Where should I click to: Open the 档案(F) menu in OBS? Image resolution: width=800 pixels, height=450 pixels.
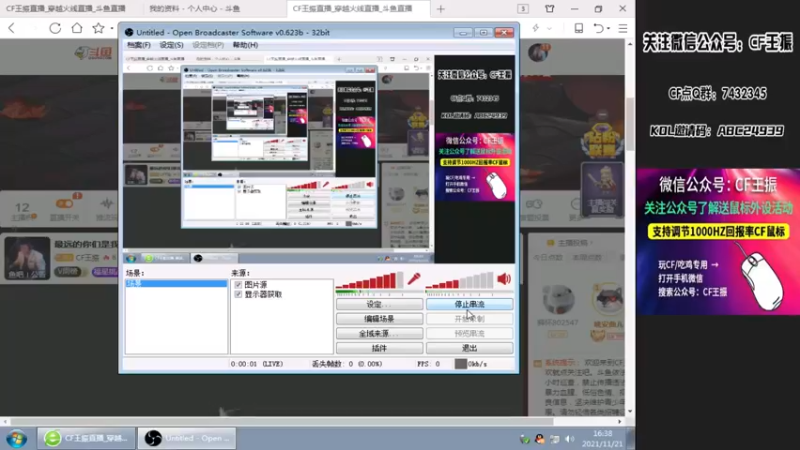[x=139, y=45]
